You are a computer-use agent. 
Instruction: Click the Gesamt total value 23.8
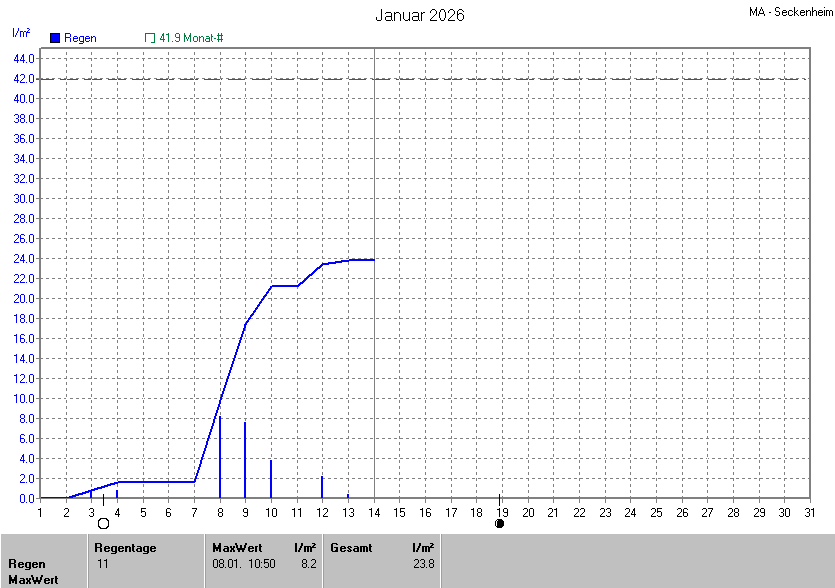pos(422,564)
